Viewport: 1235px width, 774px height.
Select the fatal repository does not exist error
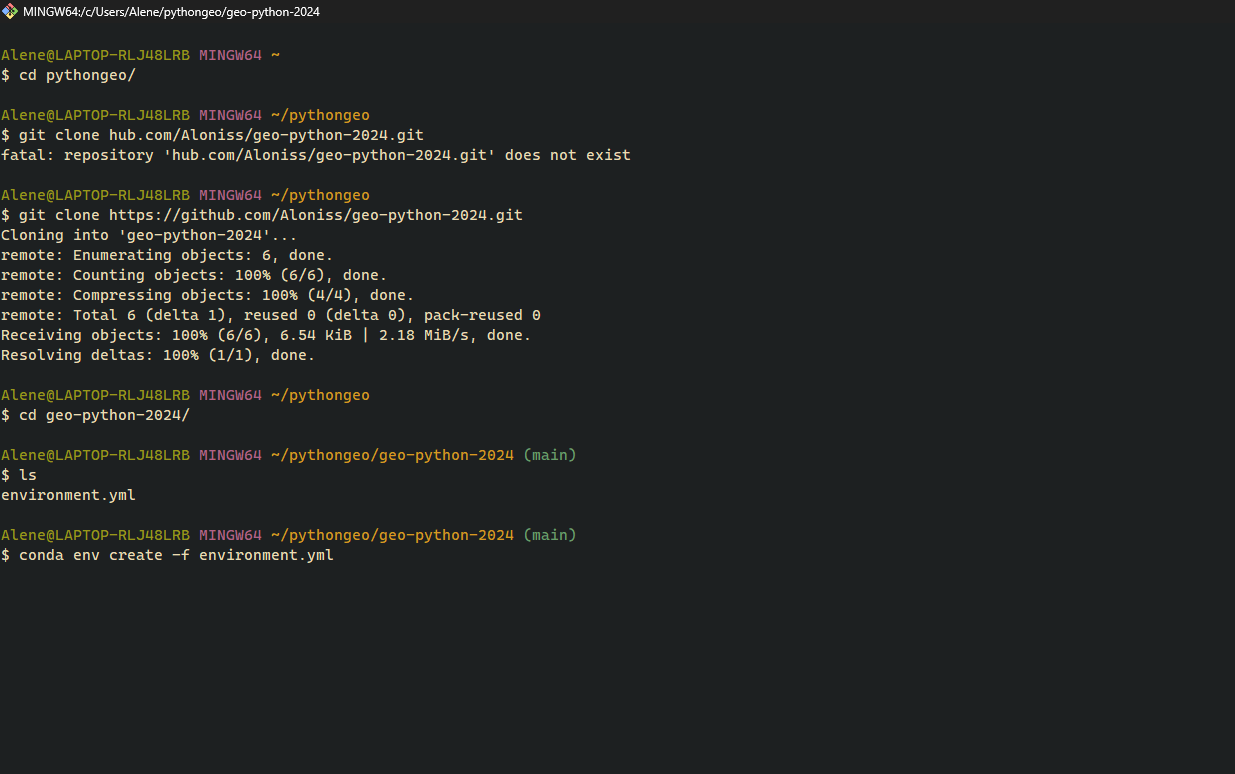click(x=315, y=155)
